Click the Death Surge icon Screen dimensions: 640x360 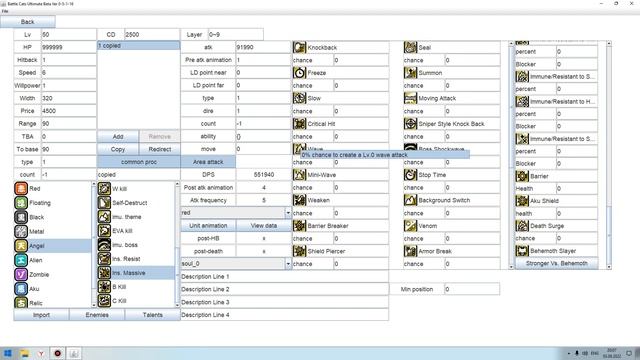(x=522, y=226)
